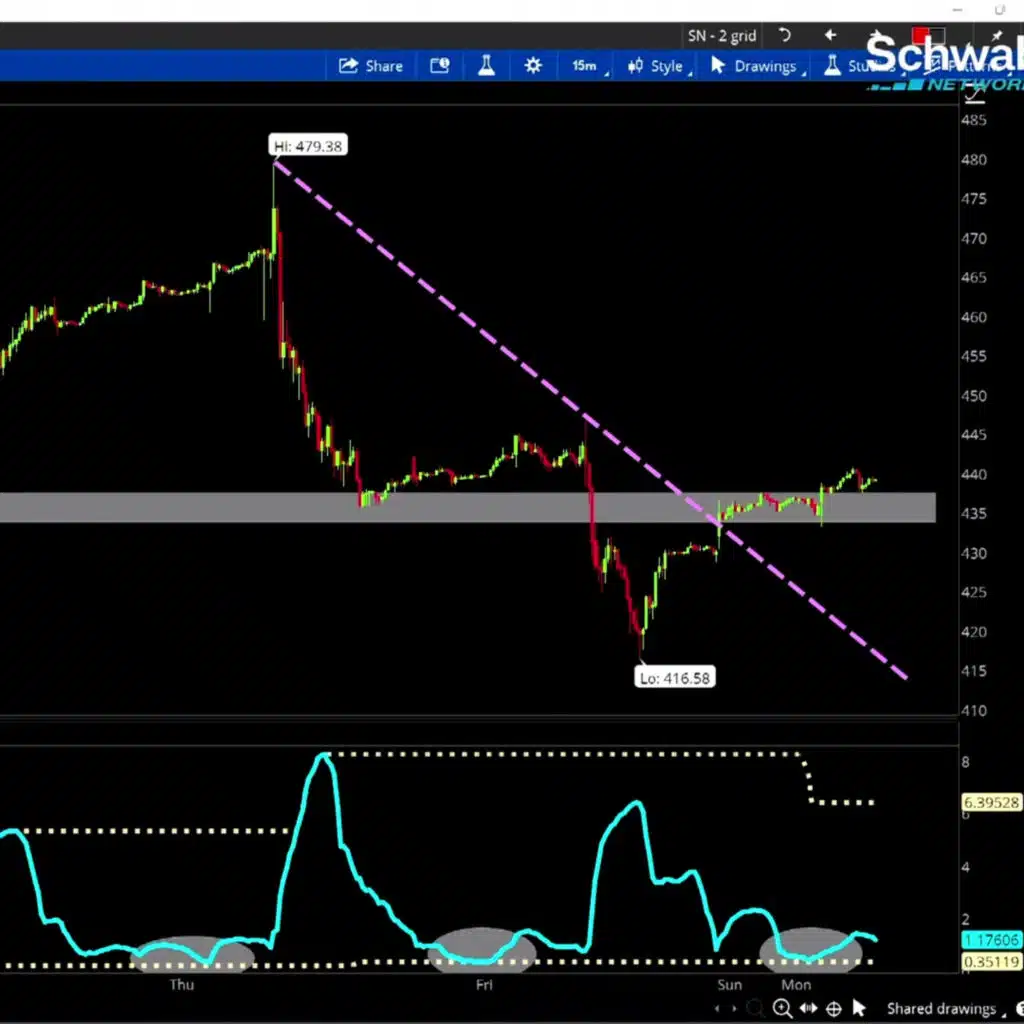Click the back arrow in top bar
The width and height of the screenshot is (1024, 1024).
point(830,35)
